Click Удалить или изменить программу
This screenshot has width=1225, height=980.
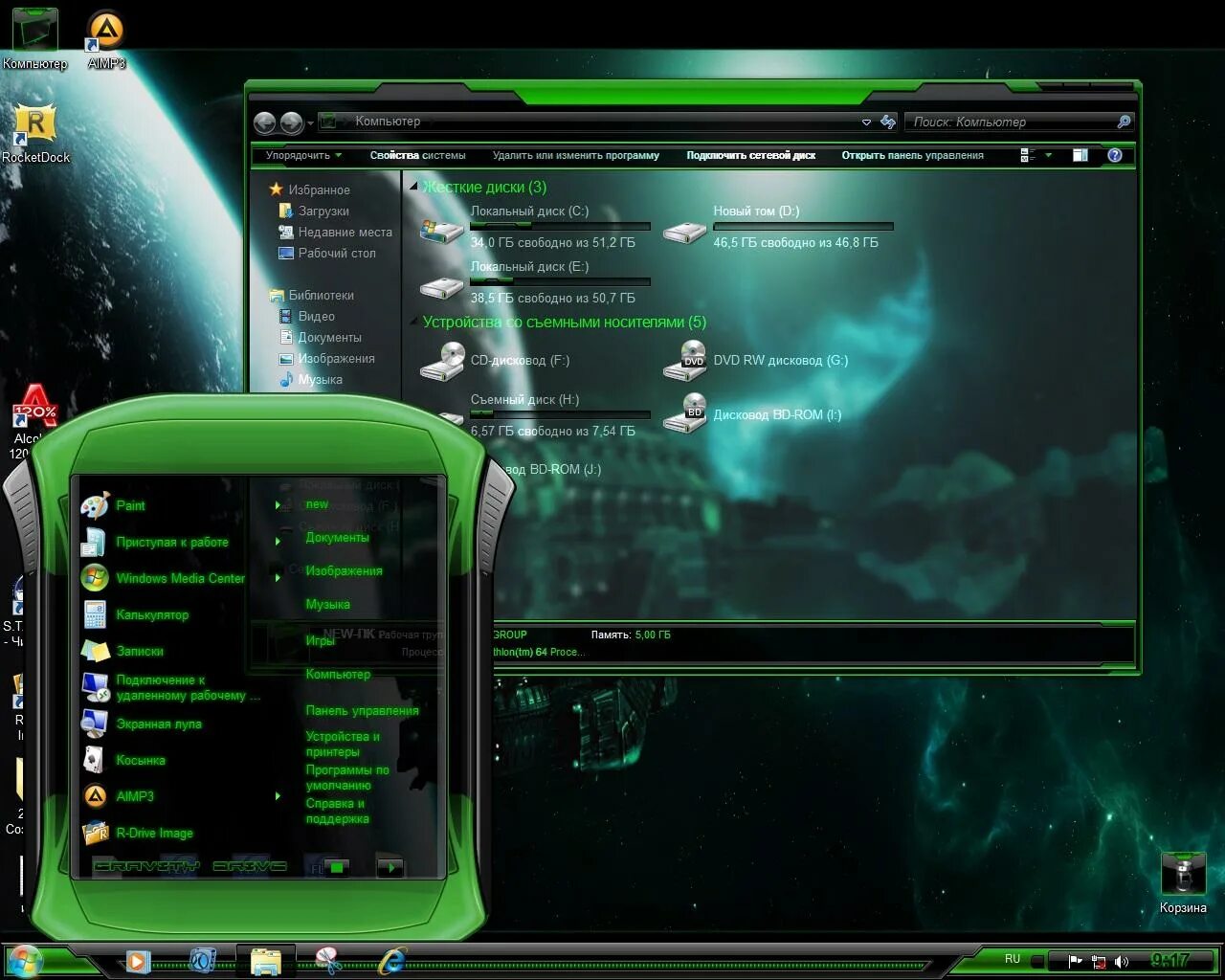pos(576,155)
